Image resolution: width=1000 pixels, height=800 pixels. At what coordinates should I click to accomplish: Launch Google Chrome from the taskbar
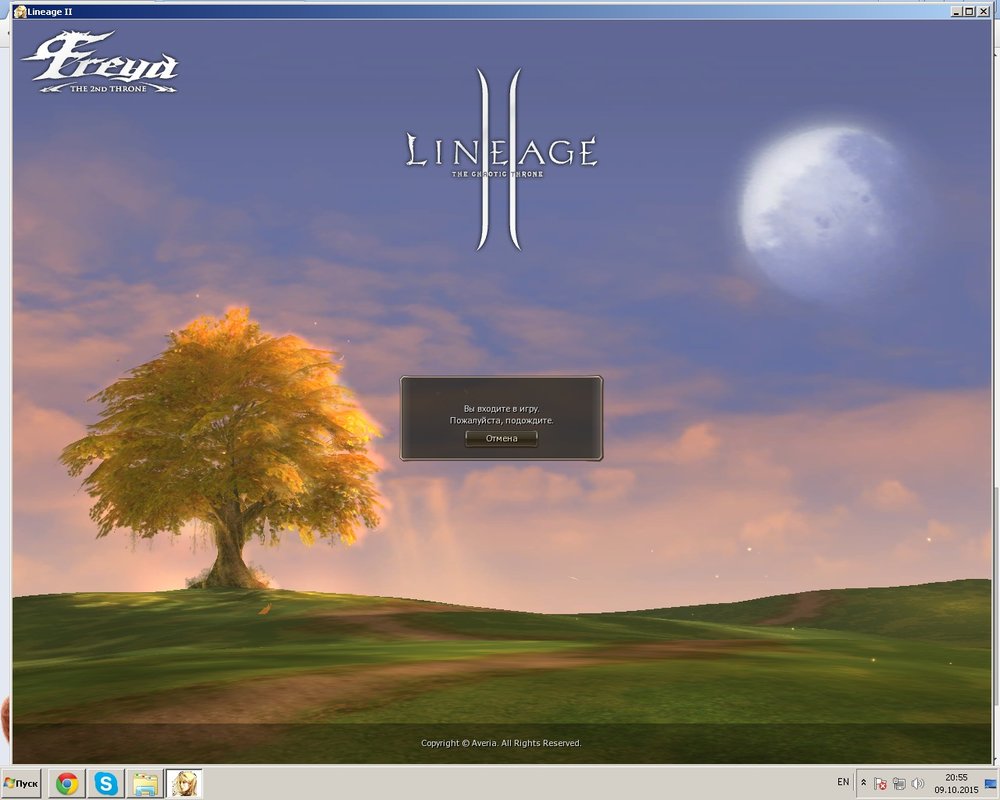coord(67,783)
